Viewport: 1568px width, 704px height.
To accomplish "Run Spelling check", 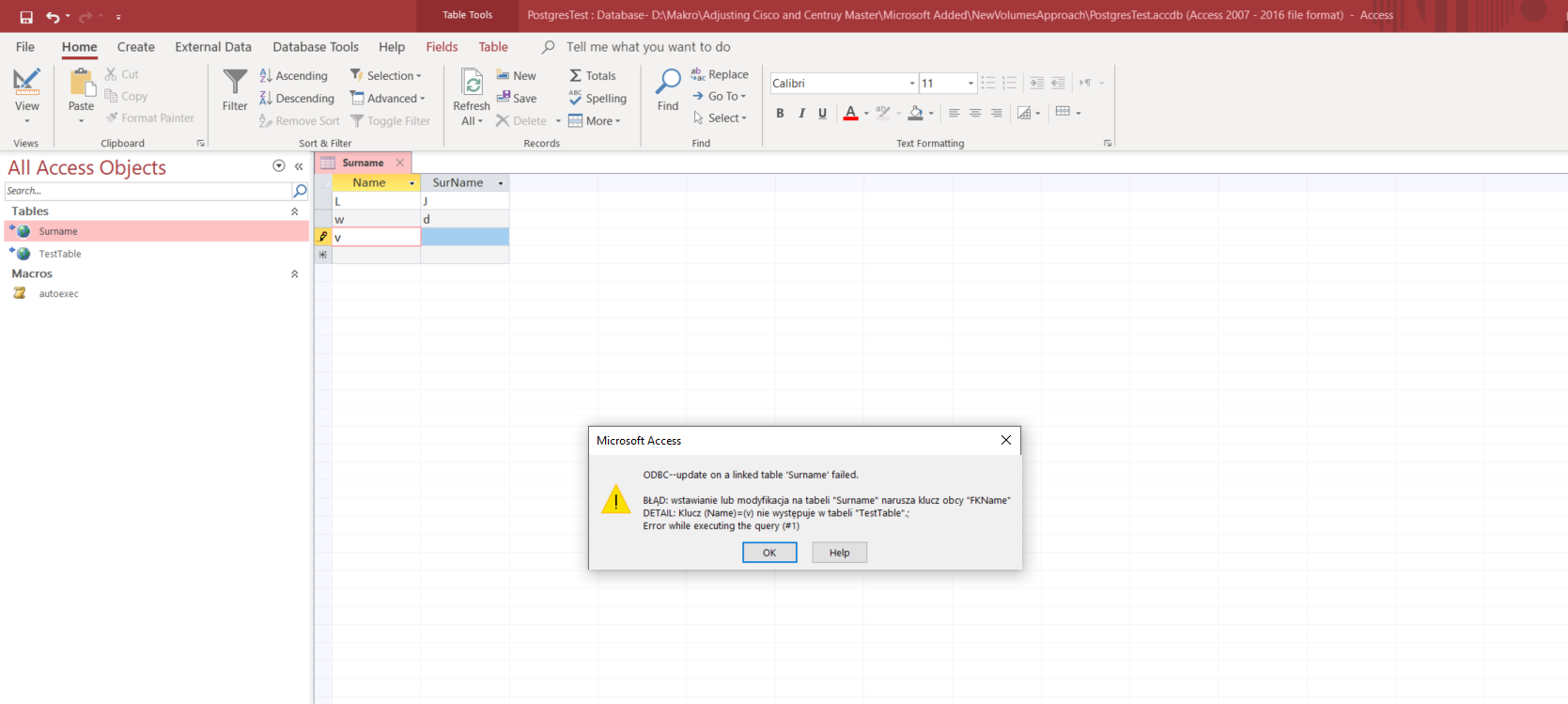I will click(598, 98).
